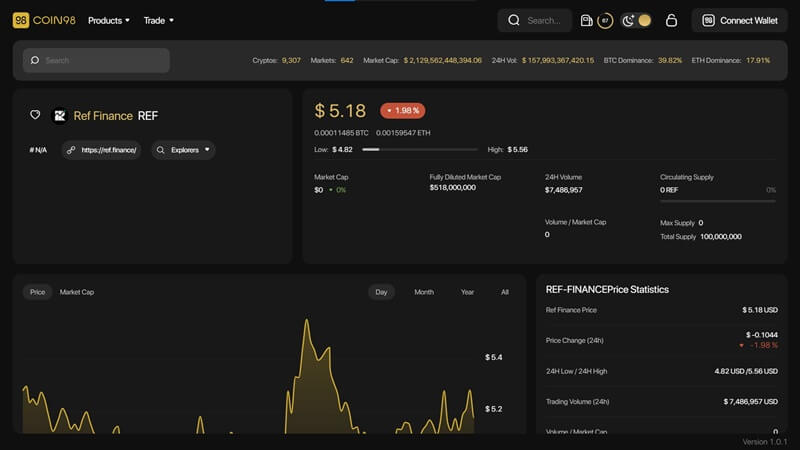Click the tallest peak on price chart

(307, 320)
